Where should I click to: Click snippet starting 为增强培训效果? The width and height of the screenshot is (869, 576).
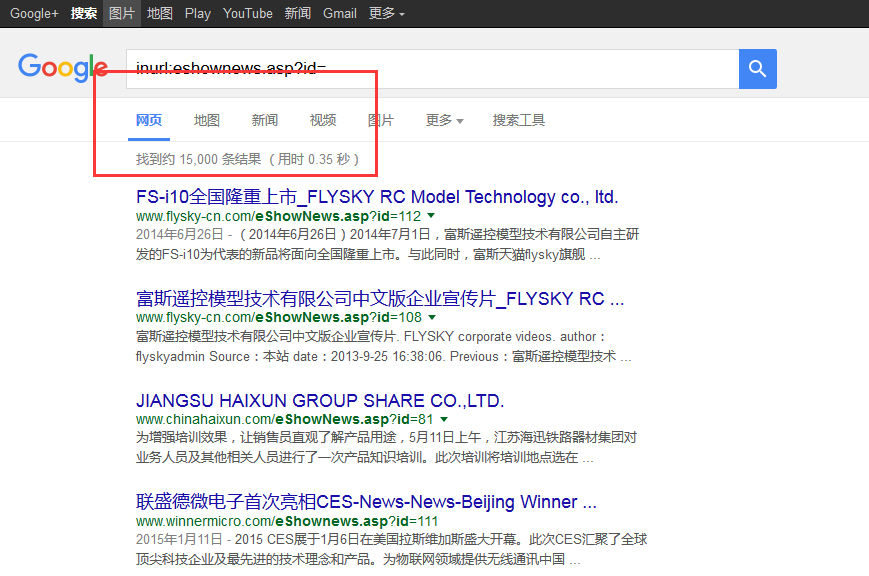pyautogui.click(x=386, y=447)
